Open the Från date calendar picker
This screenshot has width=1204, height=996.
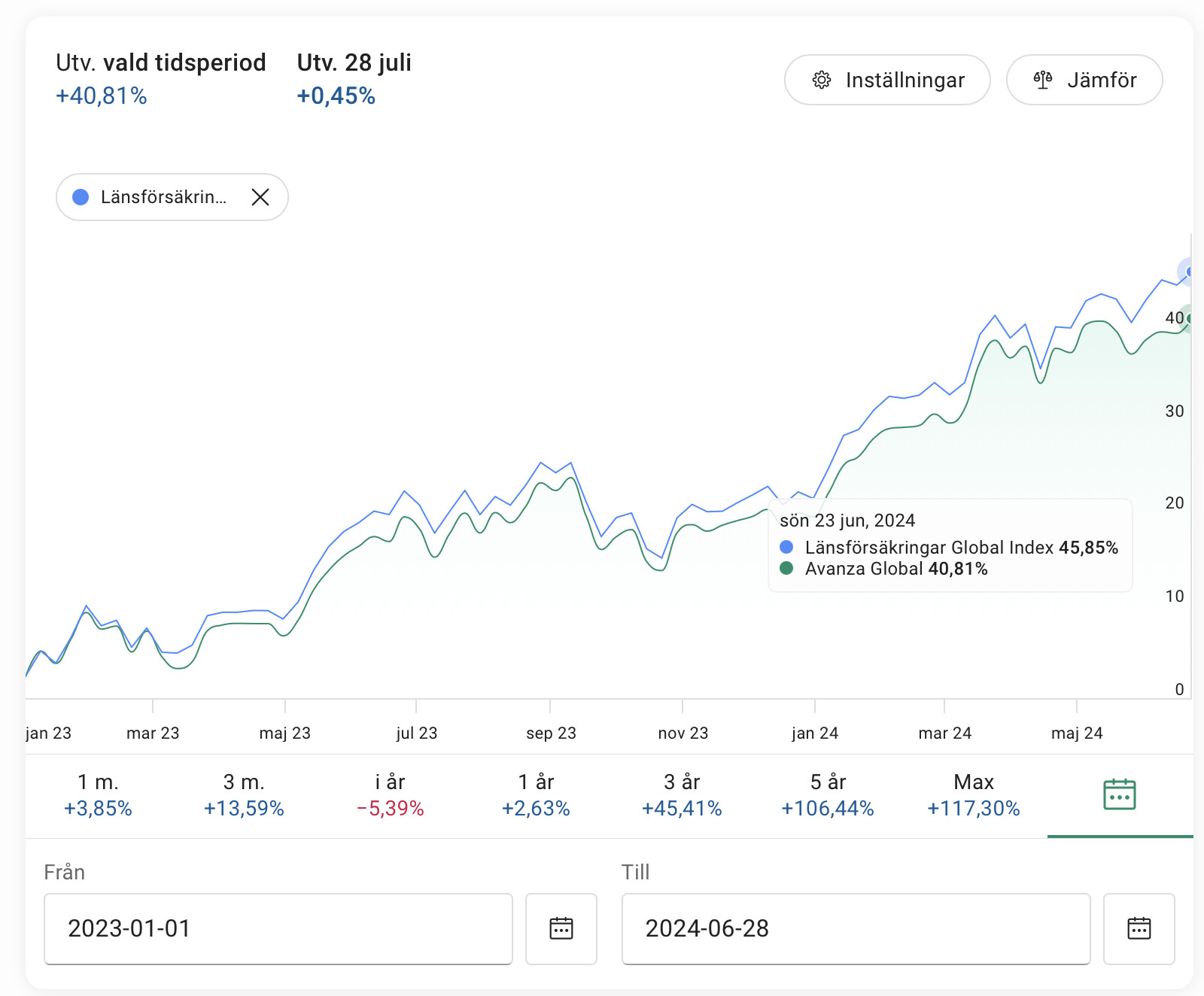coord(561,928)
